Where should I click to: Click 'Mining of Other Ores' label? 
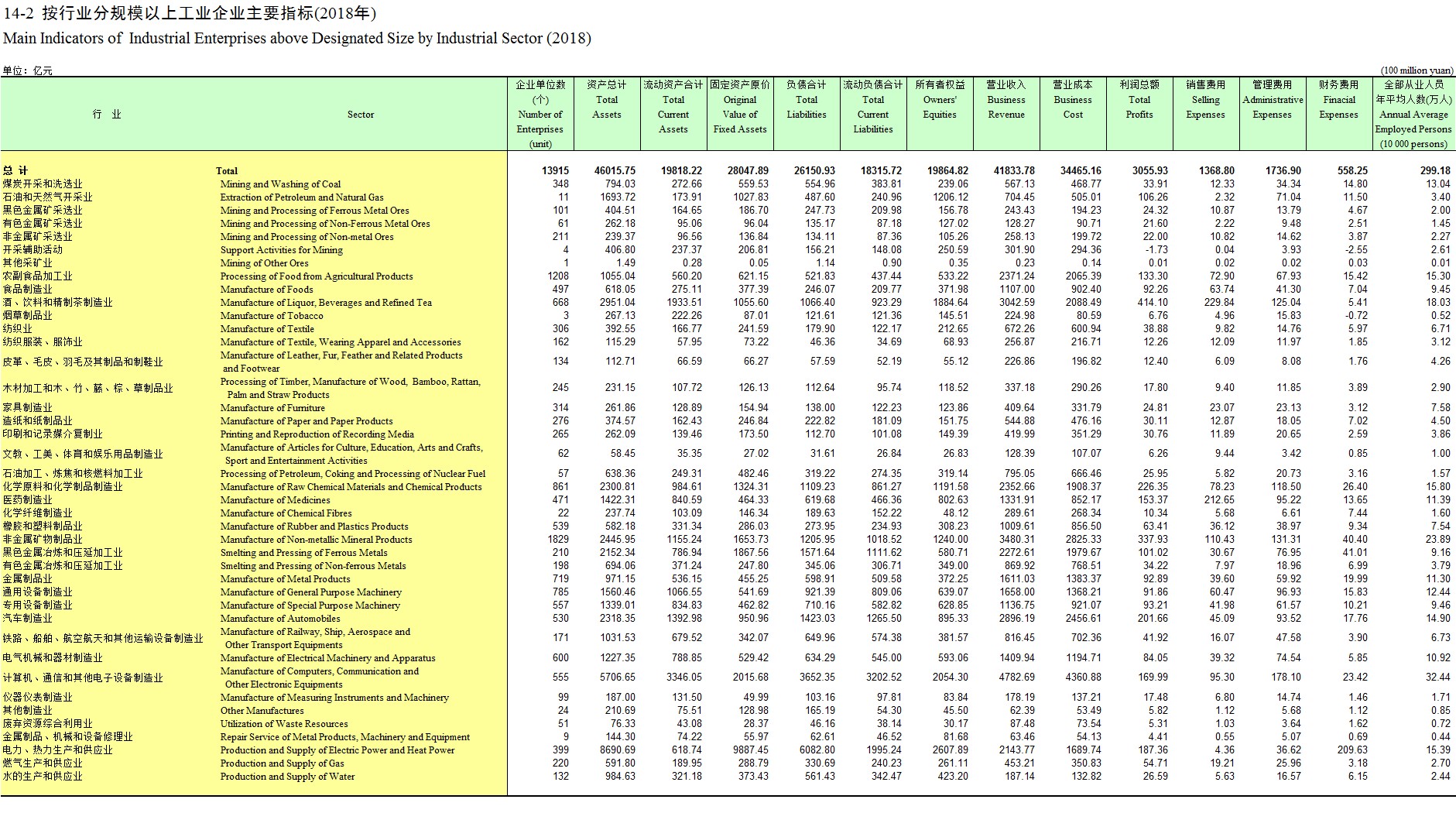(x=264, y=263)
